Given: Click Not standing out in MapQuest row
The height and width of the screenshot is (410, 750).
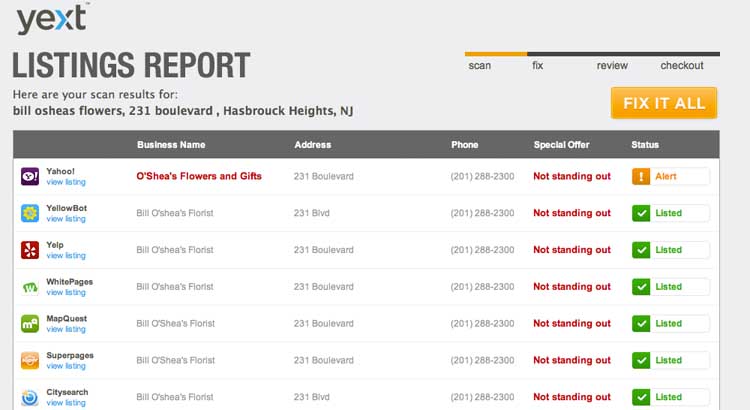Looking at the screenshot, I should point(572,323).
